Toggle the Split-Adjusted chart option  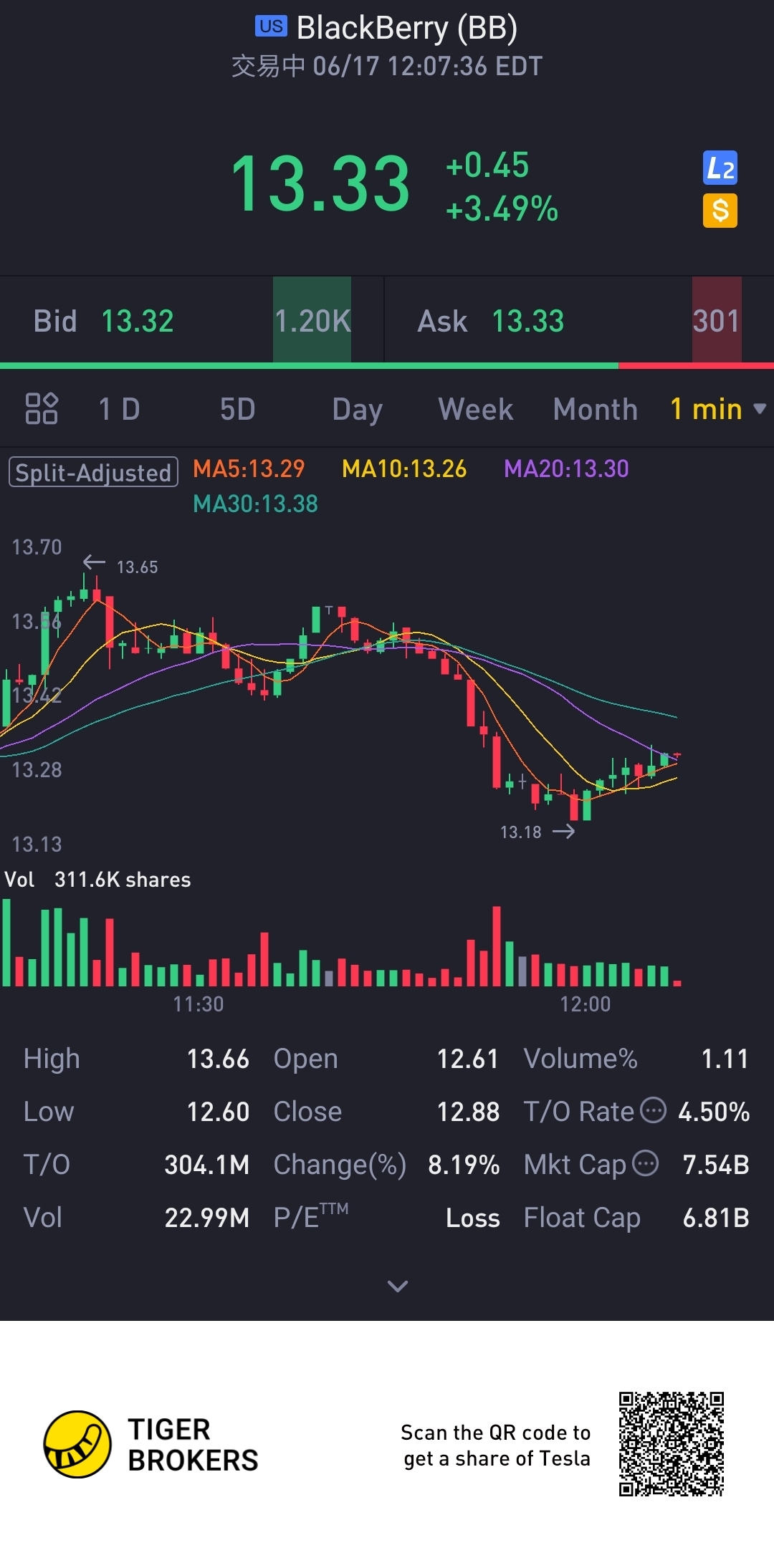coord(93,472)
